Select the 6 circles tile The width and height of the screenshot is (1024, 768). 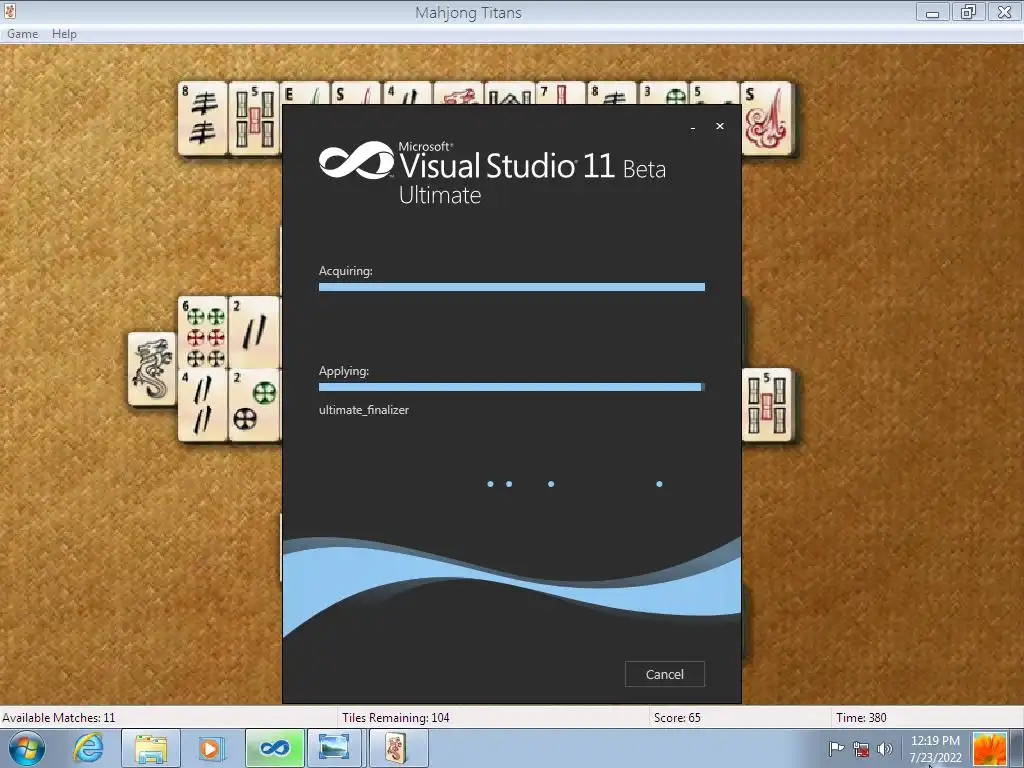(x=204, y=332)
